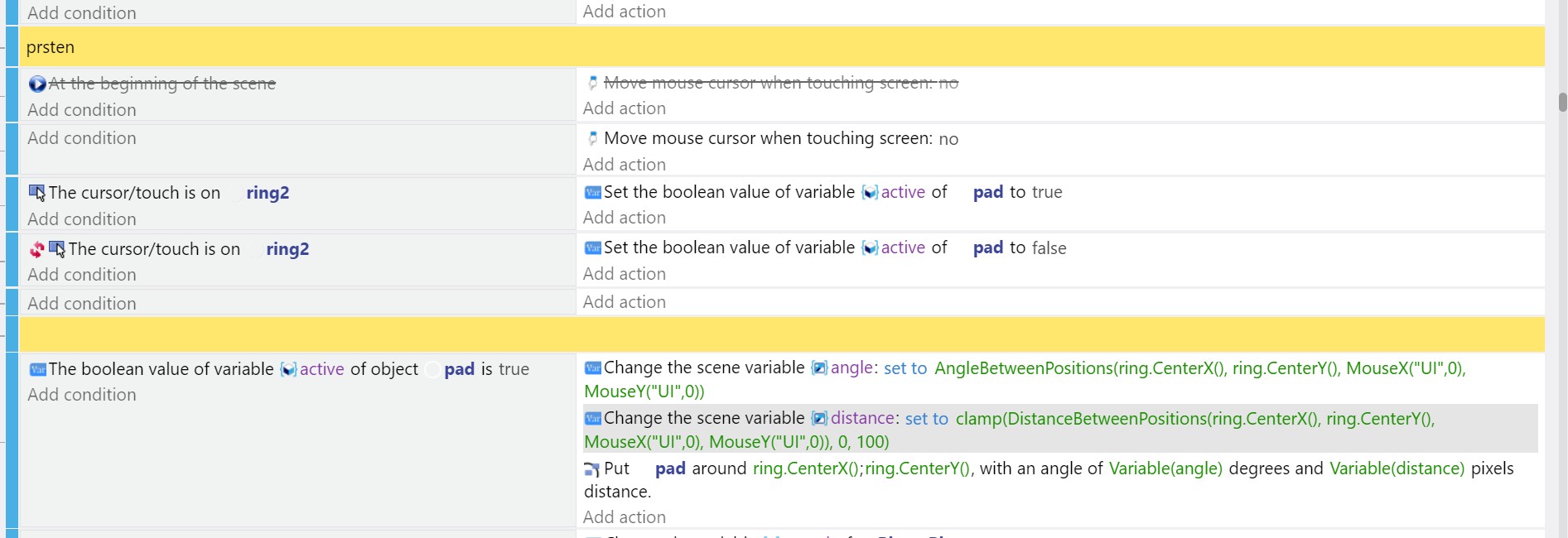
Task: Click the red inverted-condition icon on ring2
Action: point(36,249)
